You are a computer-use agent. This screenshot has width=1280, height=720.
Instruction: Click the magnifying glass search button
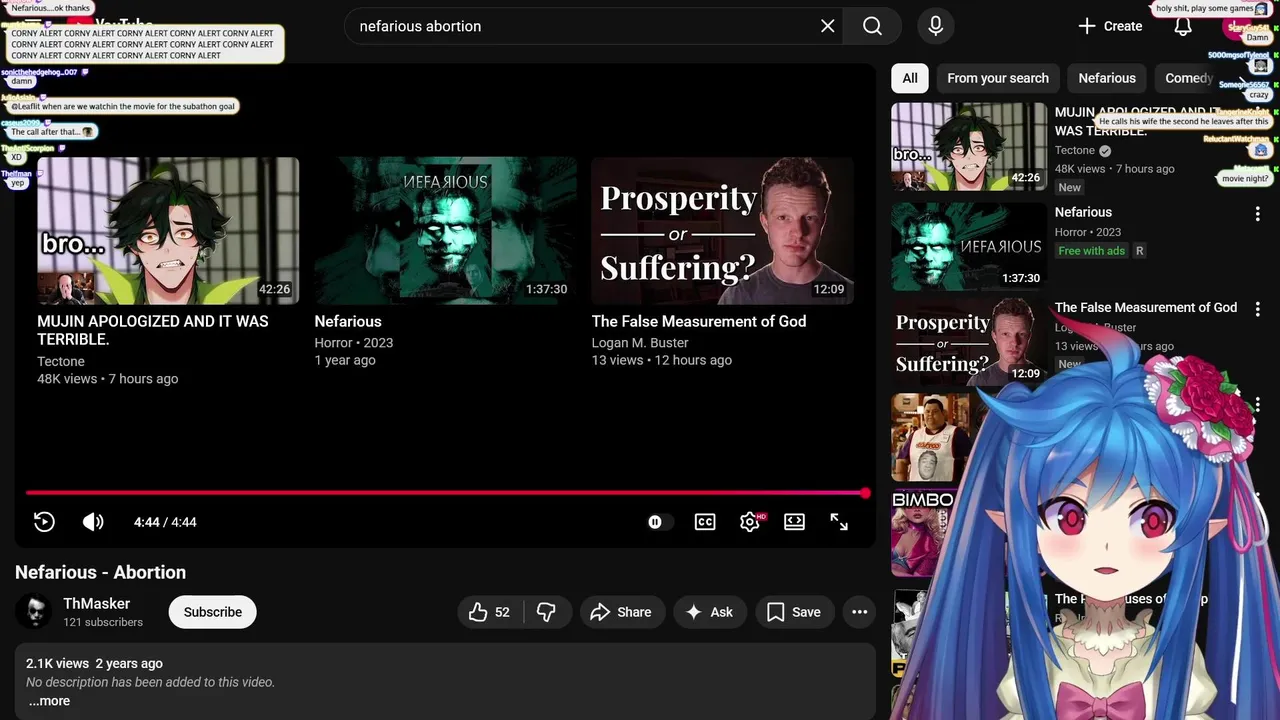[x=872, y=26]
